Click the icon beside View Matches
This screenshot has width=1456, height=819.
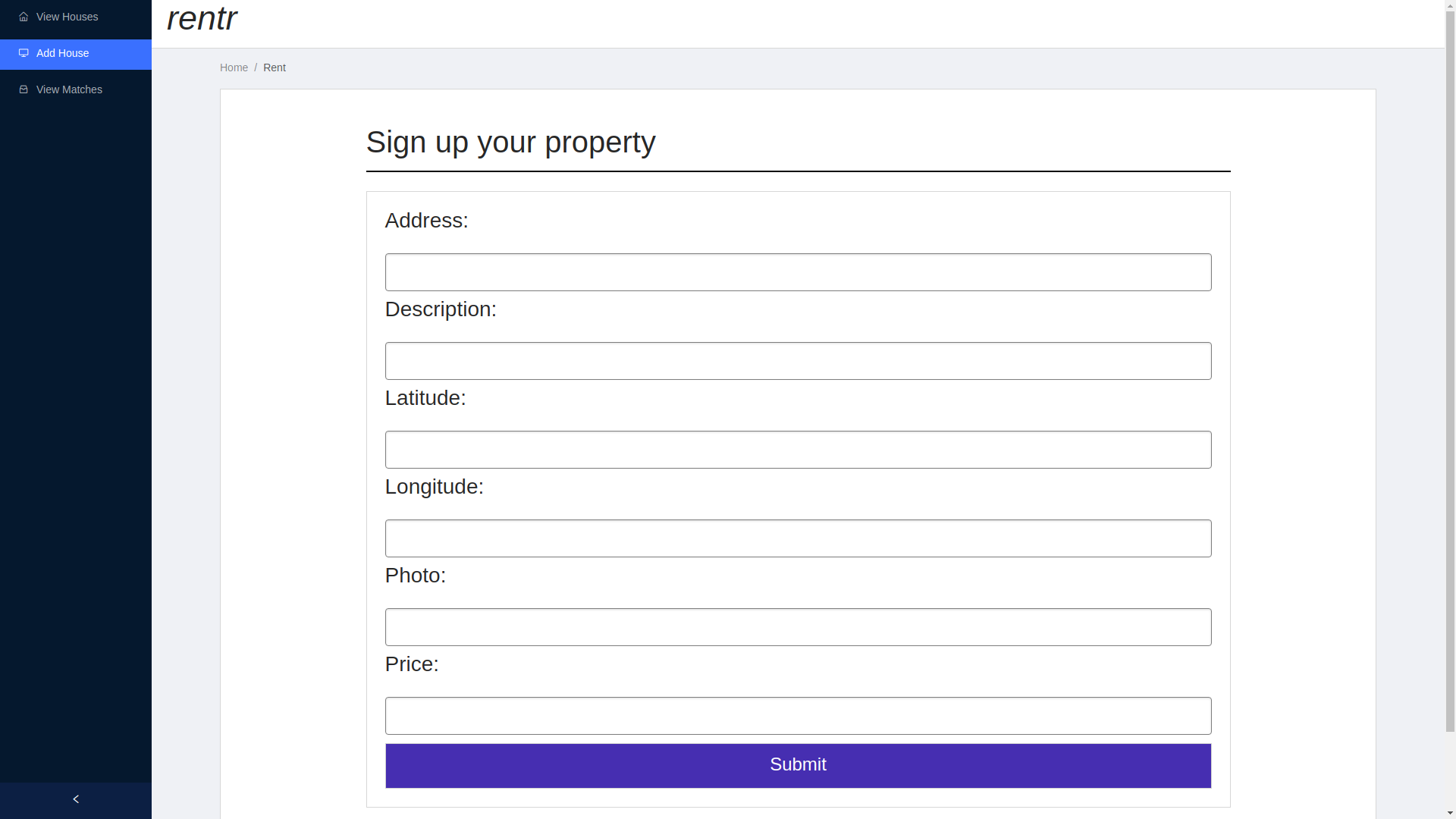(x=24, y=89)
